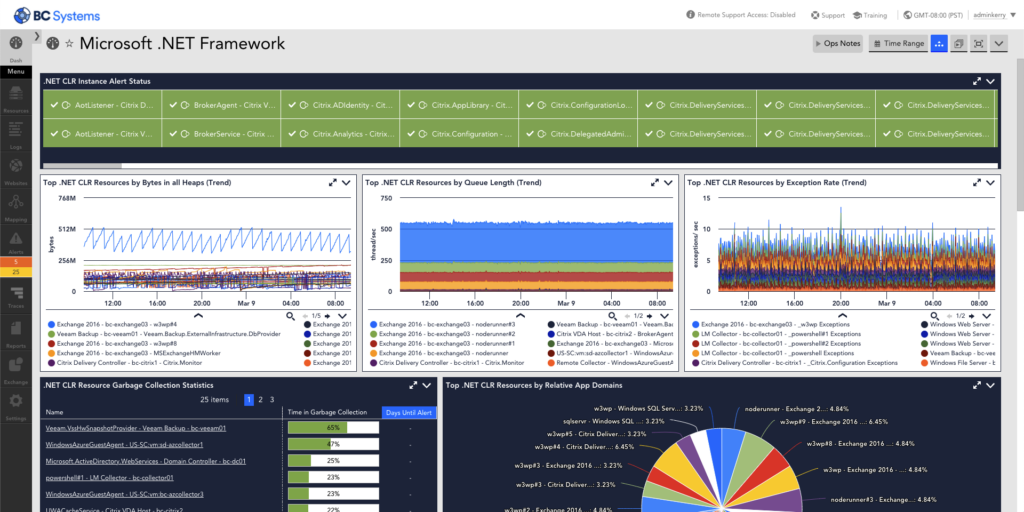Screen dimensions: 1024x512
Task: Click the clone dashboard icon button
Action: click(959, 44)
